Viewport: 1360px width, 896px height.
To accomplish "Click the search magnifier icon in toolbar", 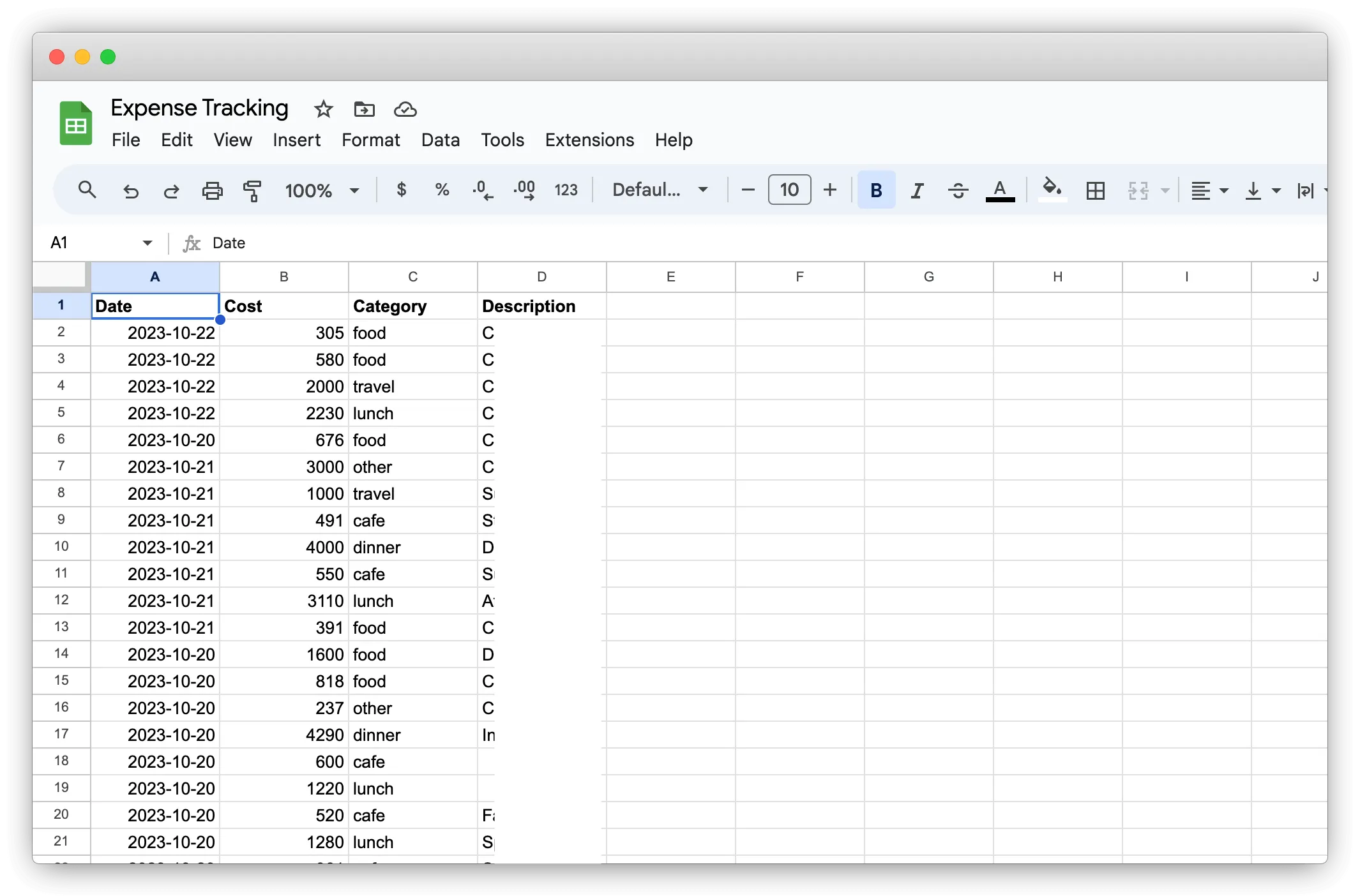I will 87,190.
